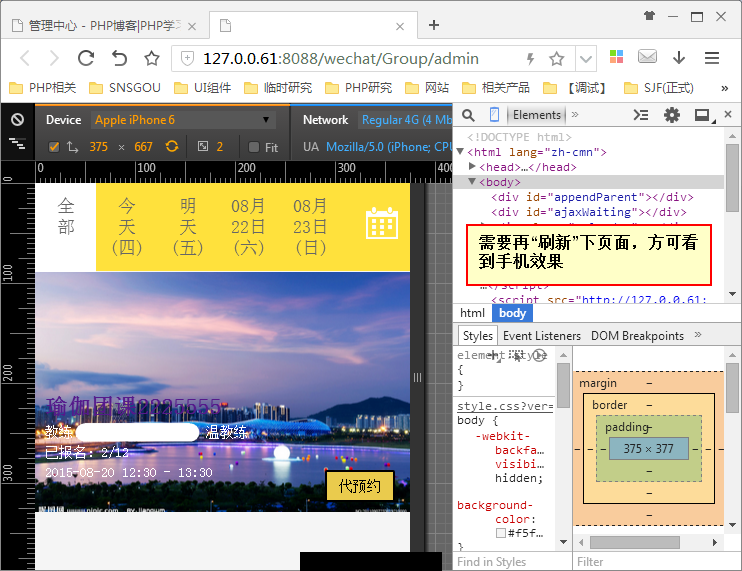This screenshot has width=742, height=571.
Task: Enable the Fit checkbox
Action: tap(254, 147)
